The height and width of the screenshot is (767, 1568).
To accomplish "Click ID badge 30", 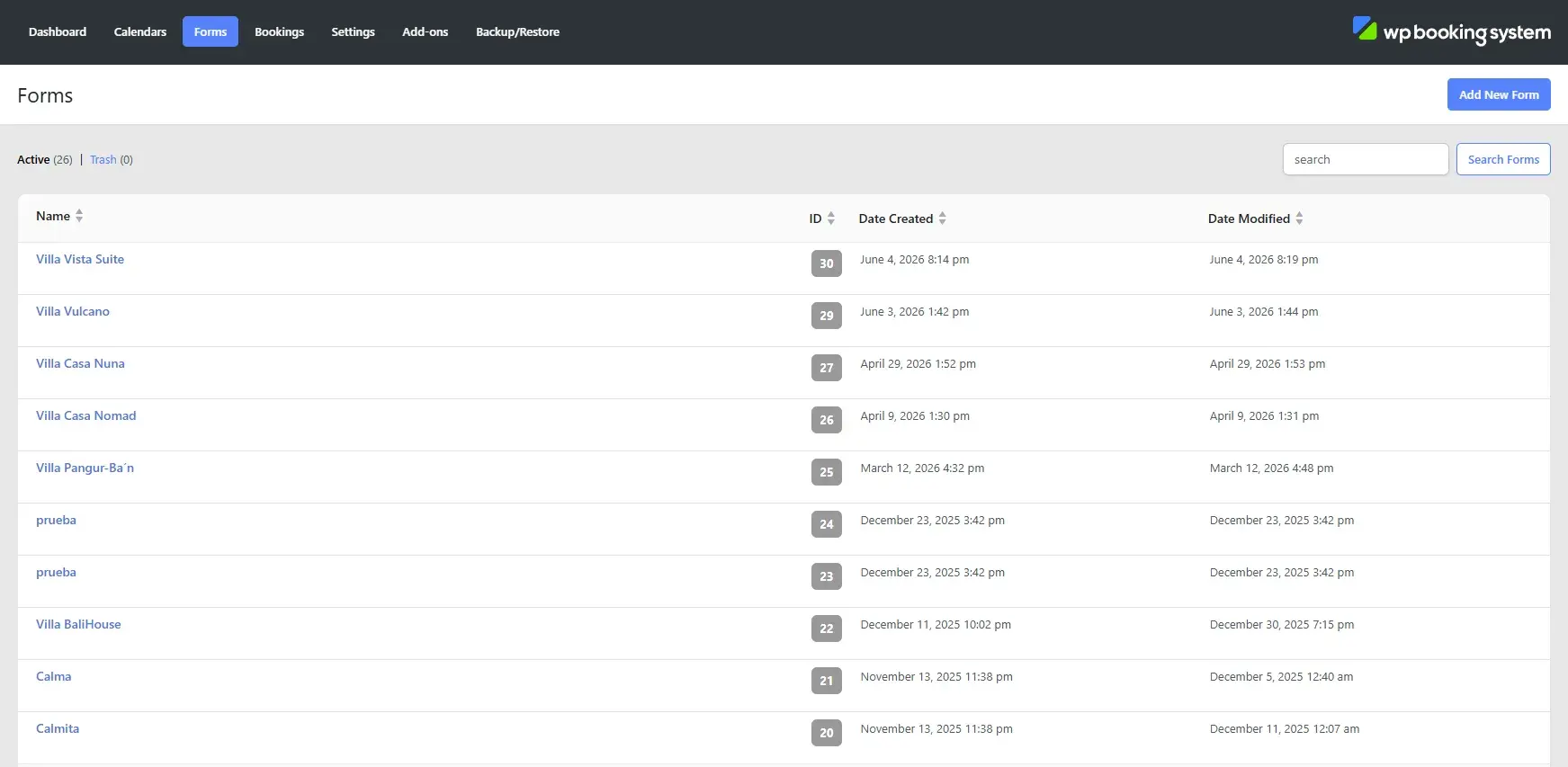I will pos(827,263).
